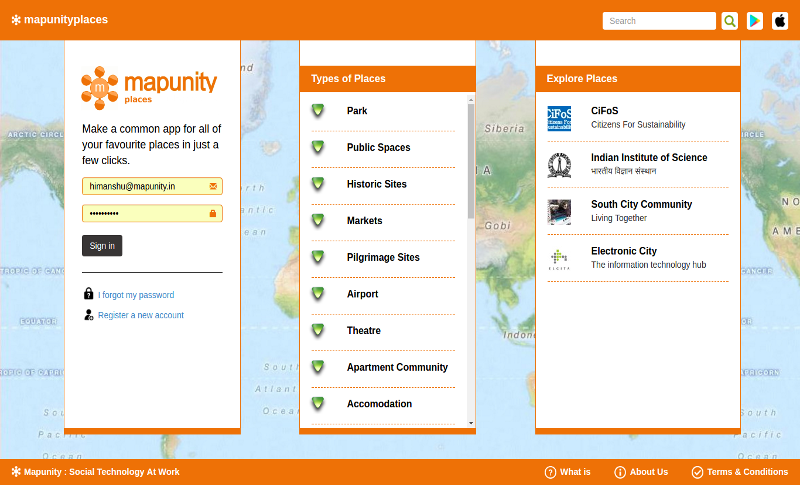Open Indian Institute of Science emblem thumbnail

559,165
